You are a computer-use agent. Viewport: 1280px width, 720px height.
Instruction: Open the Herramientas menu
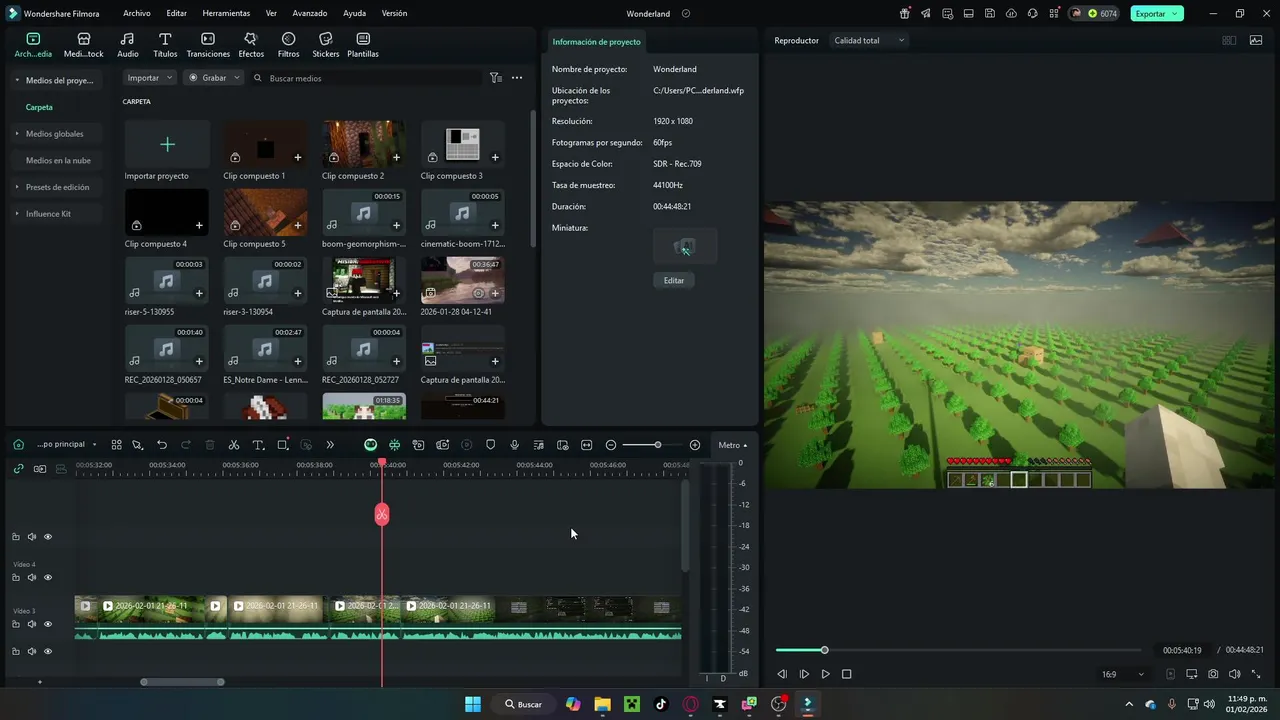226,14
